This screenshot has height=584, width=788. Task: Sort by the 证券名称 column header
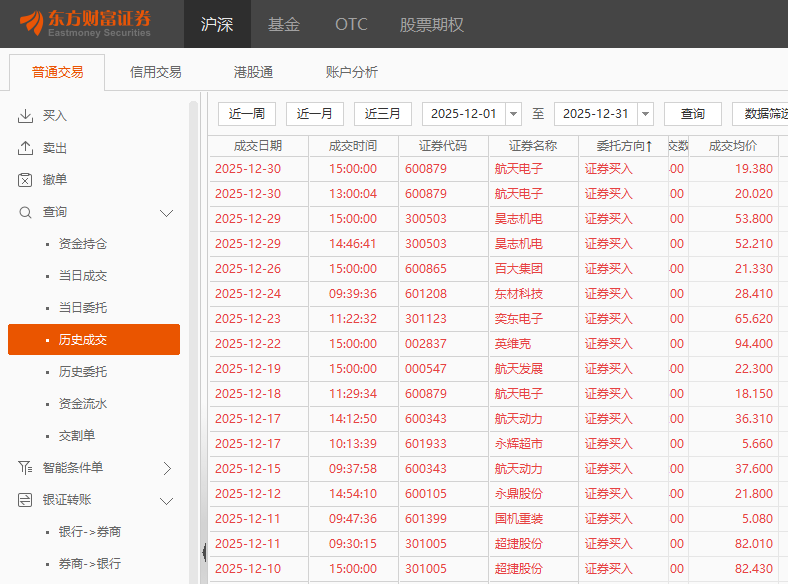coord(533,146)
